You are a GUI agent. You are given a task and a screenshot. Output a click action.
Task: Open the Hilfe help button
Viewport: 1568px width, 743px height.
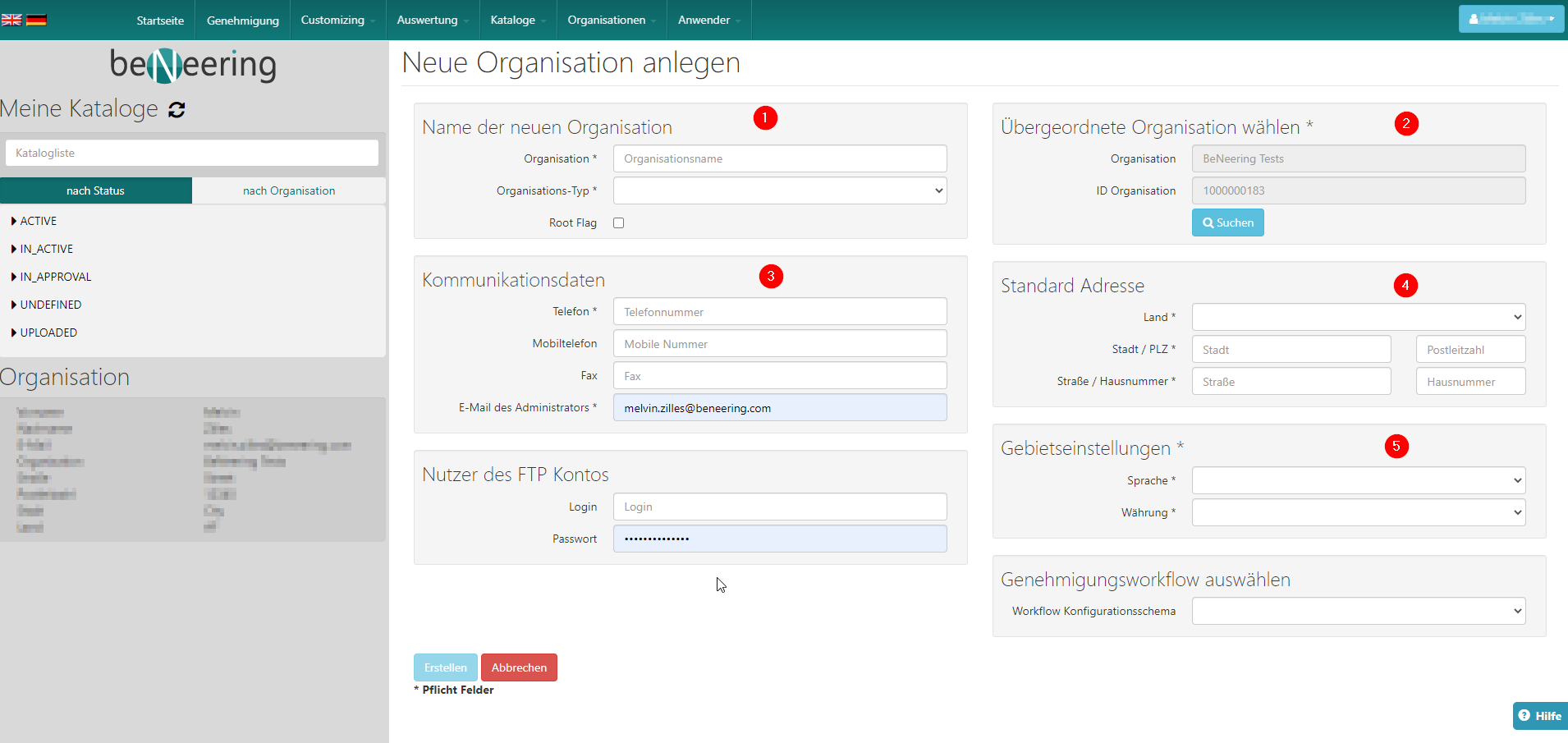(1539, 716)
